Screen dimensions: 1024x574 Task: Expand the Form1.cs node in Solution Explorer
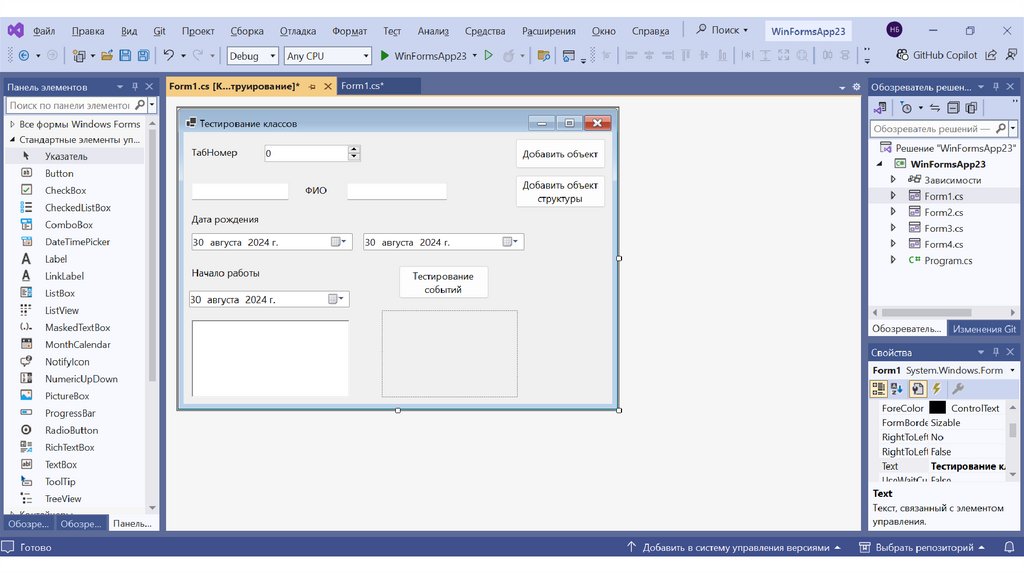tap(893, 196)
